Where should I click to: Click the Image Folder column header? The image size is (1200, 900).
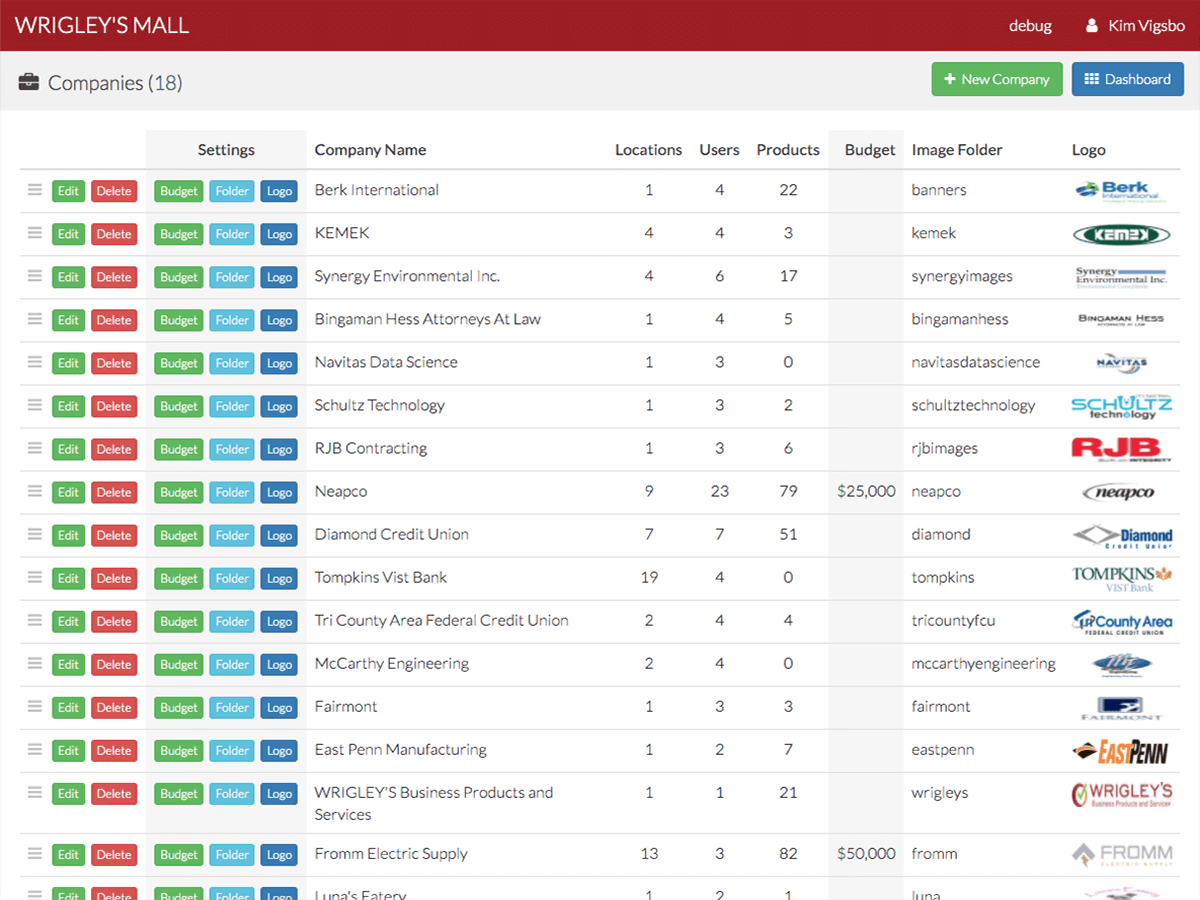pos(957,150)
